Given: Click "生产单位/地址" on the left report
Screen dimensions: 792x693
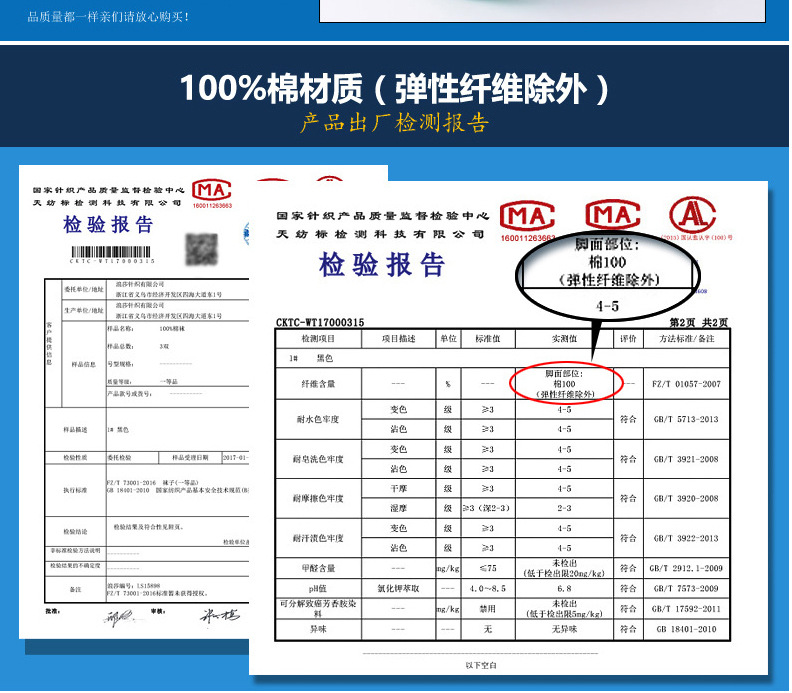Looking at the screenshot, I should point(84,310).
